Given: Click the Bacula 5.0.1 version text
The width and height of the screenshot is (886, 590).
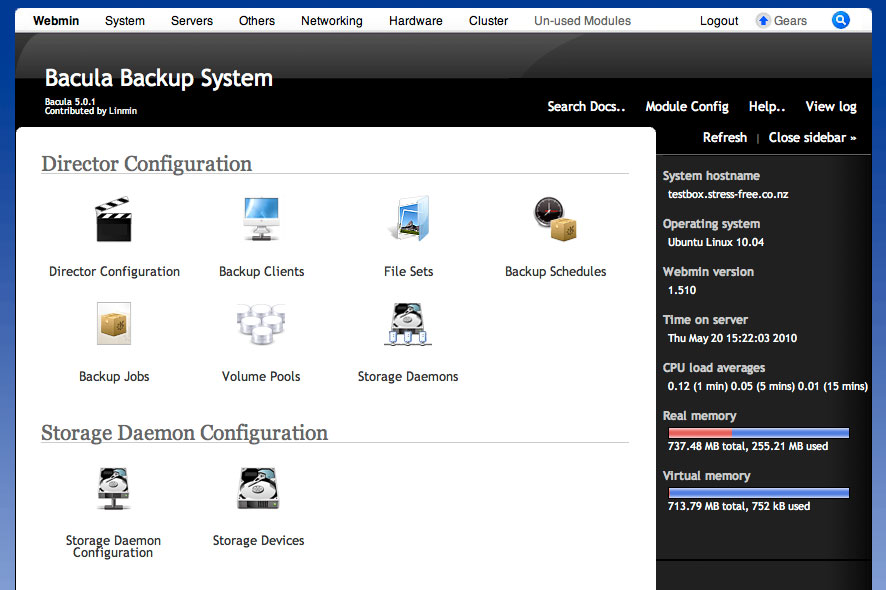Looking at the screenshot, I should point(70,102).
